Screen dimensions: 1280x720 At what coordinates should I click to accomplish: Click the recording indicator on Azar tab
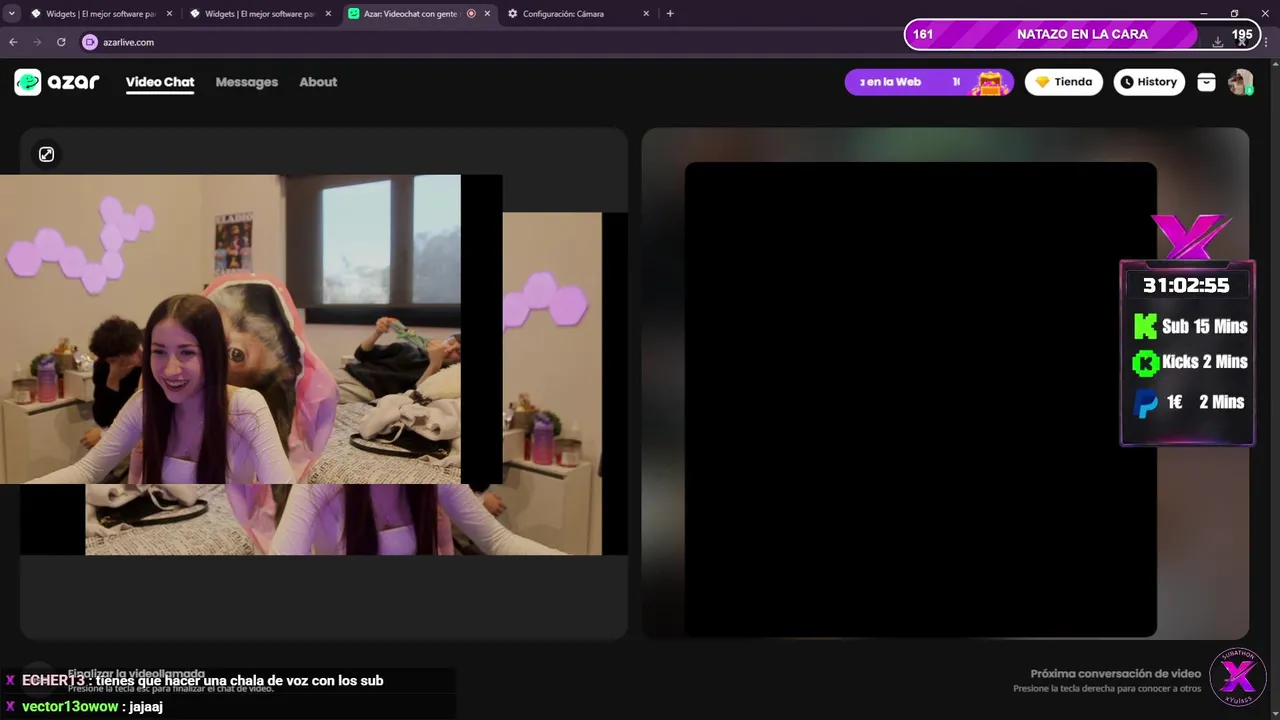[x=471, y=14]
